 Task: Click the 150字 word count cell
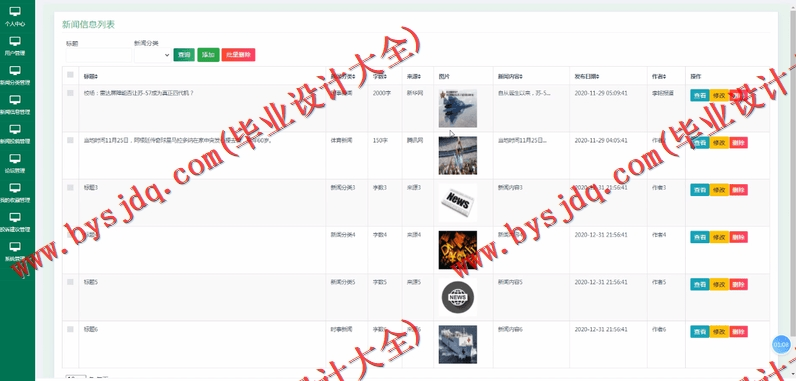pos(380,141)
